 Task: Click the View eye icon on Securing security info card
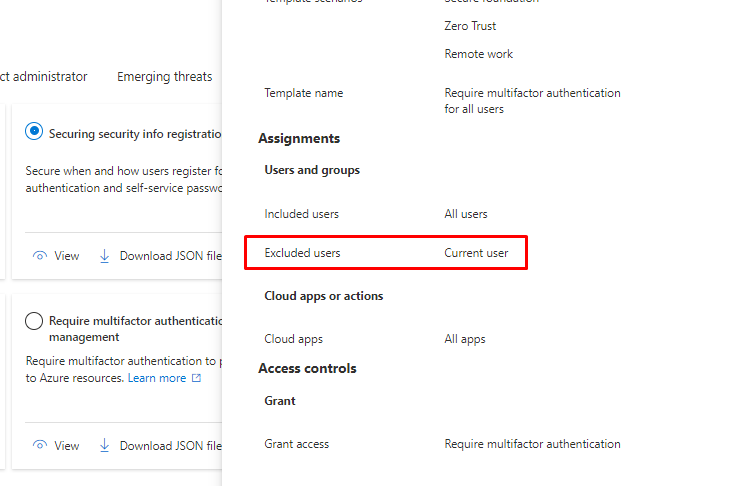[40, 256]
